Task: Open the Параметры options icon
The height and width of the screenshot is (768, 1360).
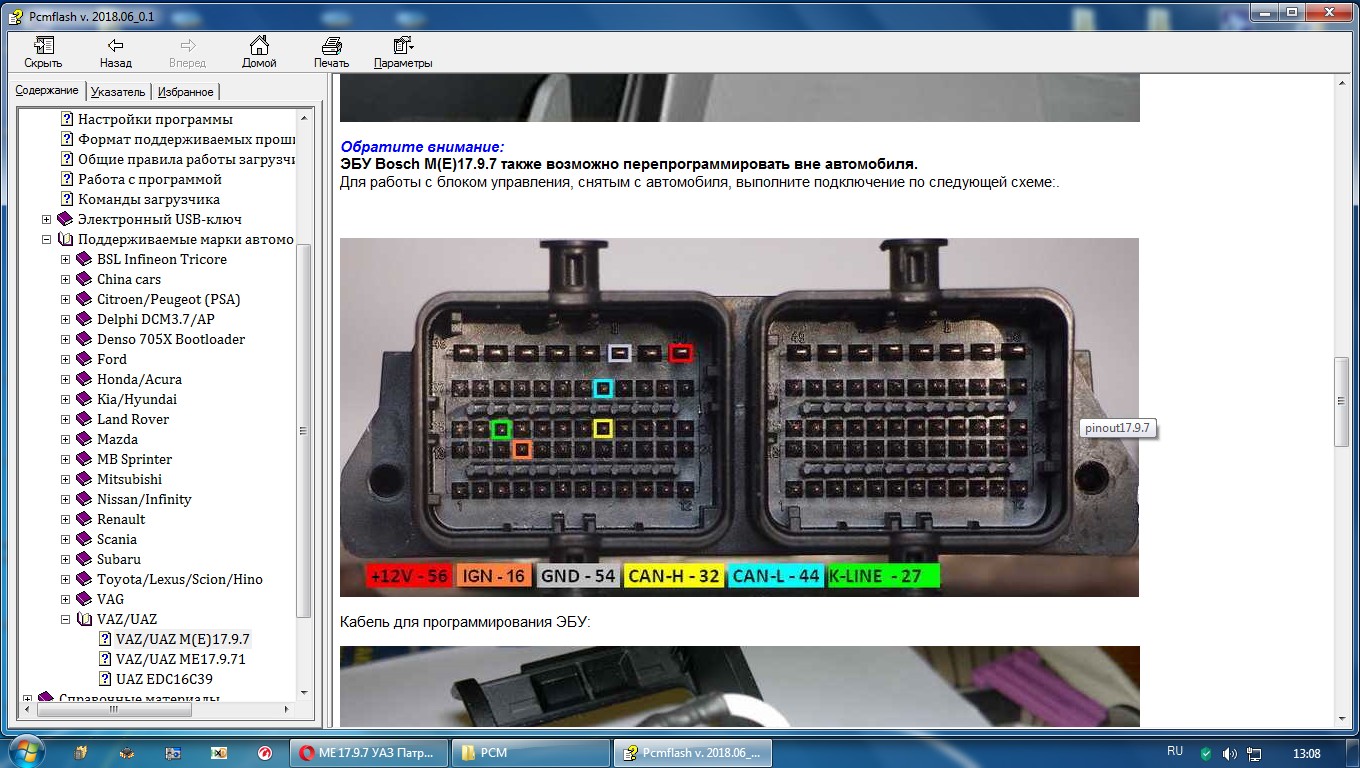Action: 403,46
